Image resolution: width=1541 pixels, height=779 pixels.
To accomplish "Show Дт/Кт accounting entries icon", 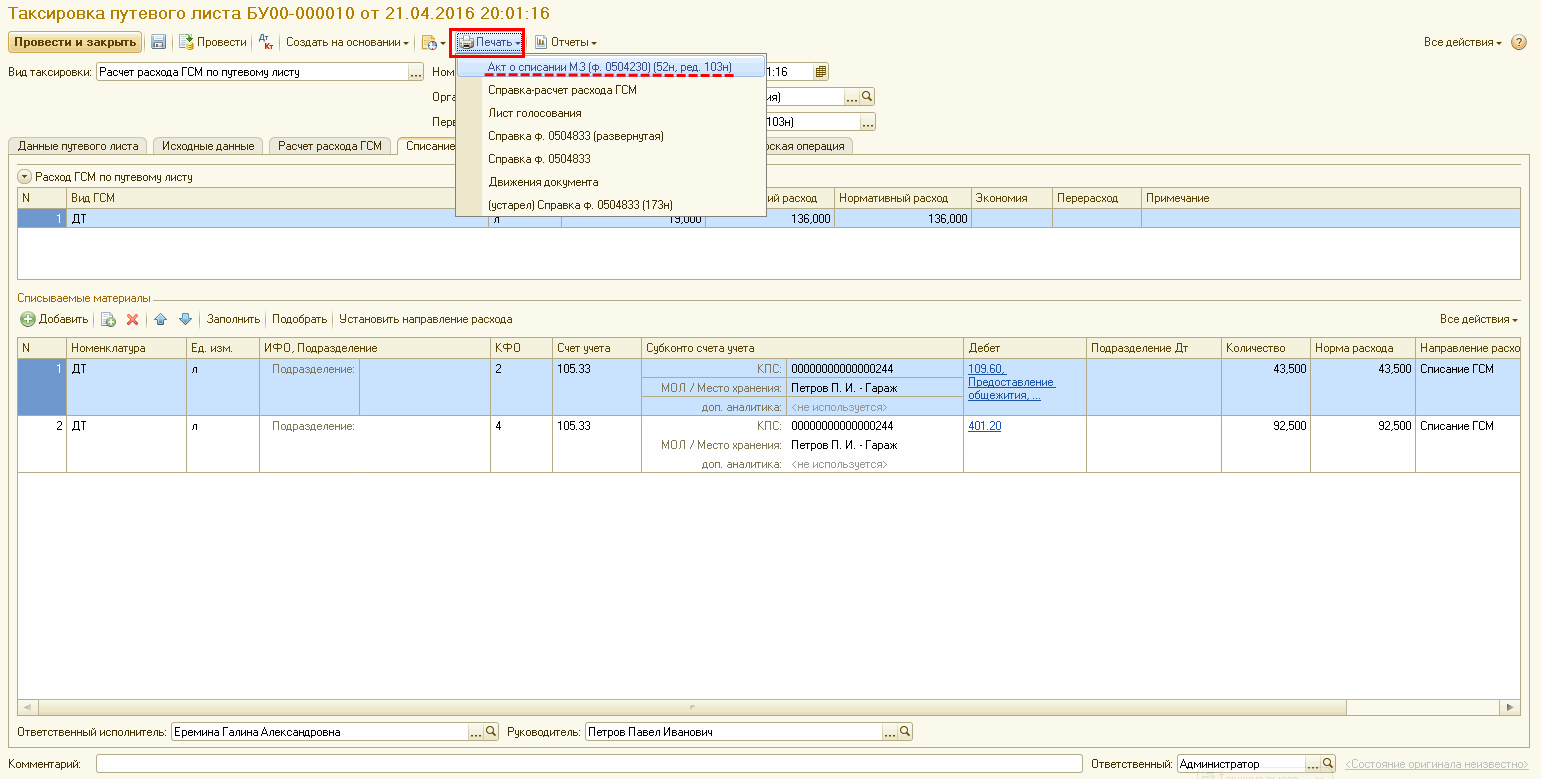I will point(265,42).
